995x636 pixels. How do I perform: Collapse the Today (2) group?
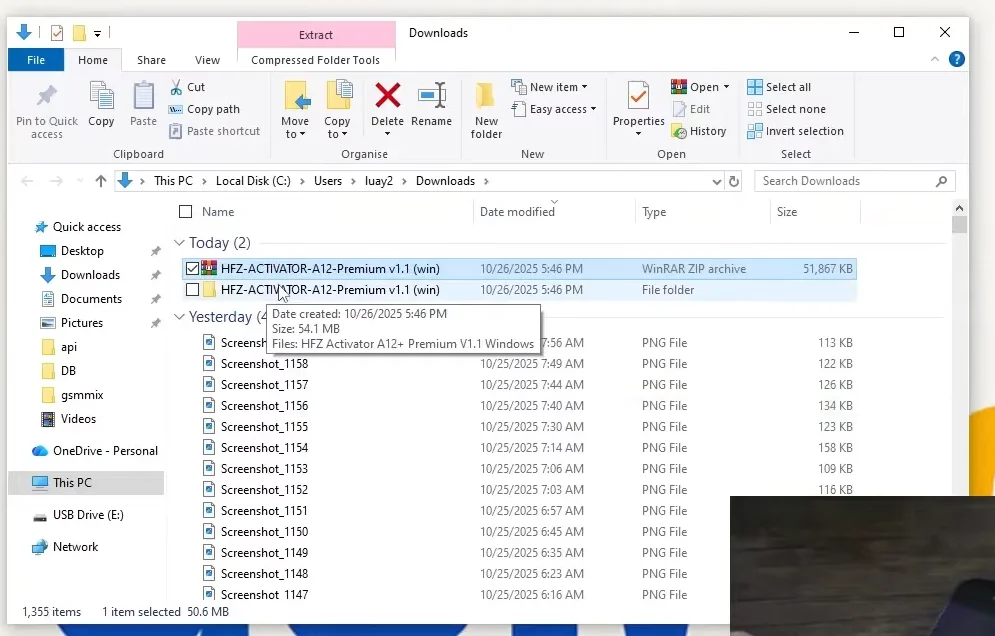click(x=179, y=243)
